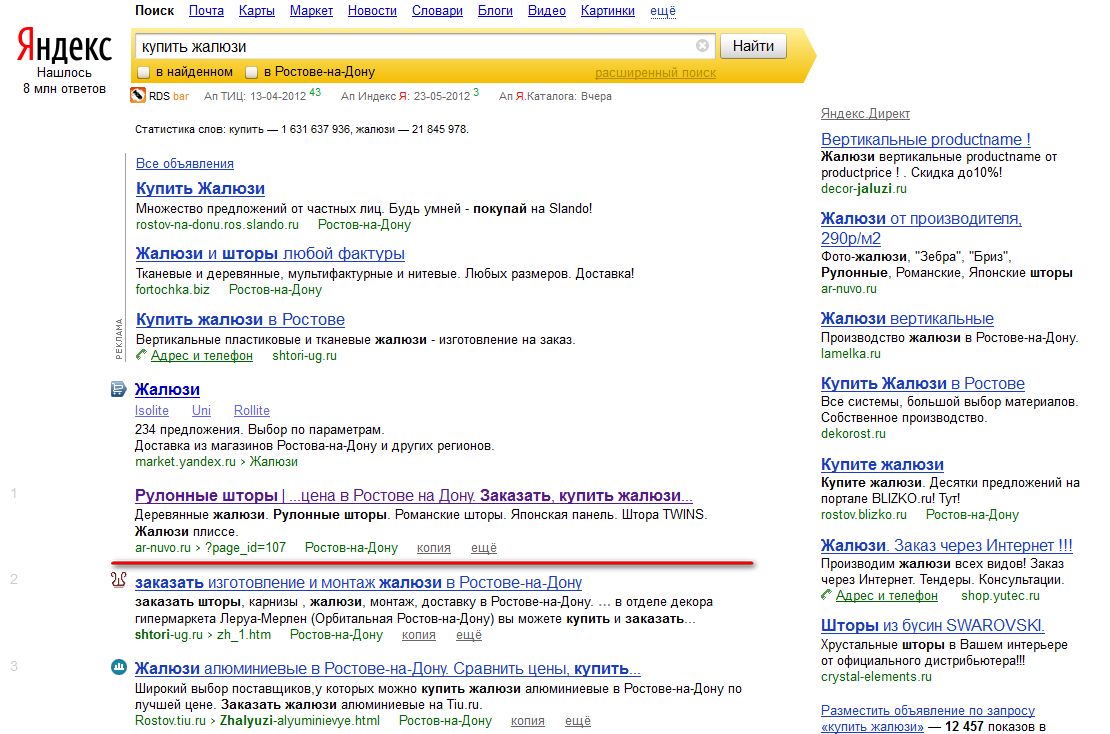The image size is (1110, 734).
Task: Clear the search field with the X icon
Action: pyautogui.click(x=702, y=45)
